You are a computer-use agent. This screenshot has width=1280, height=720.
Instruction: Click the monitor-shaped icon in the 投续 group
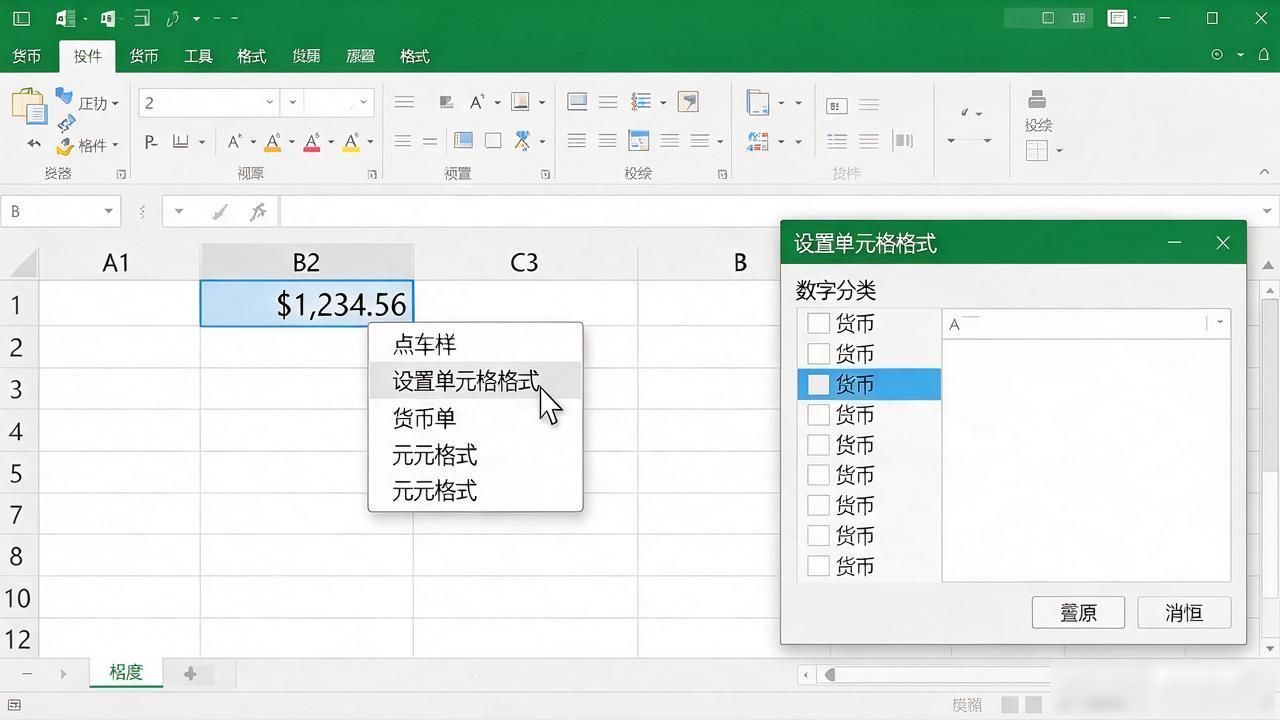pyautogui.click(x=577, y=101)
